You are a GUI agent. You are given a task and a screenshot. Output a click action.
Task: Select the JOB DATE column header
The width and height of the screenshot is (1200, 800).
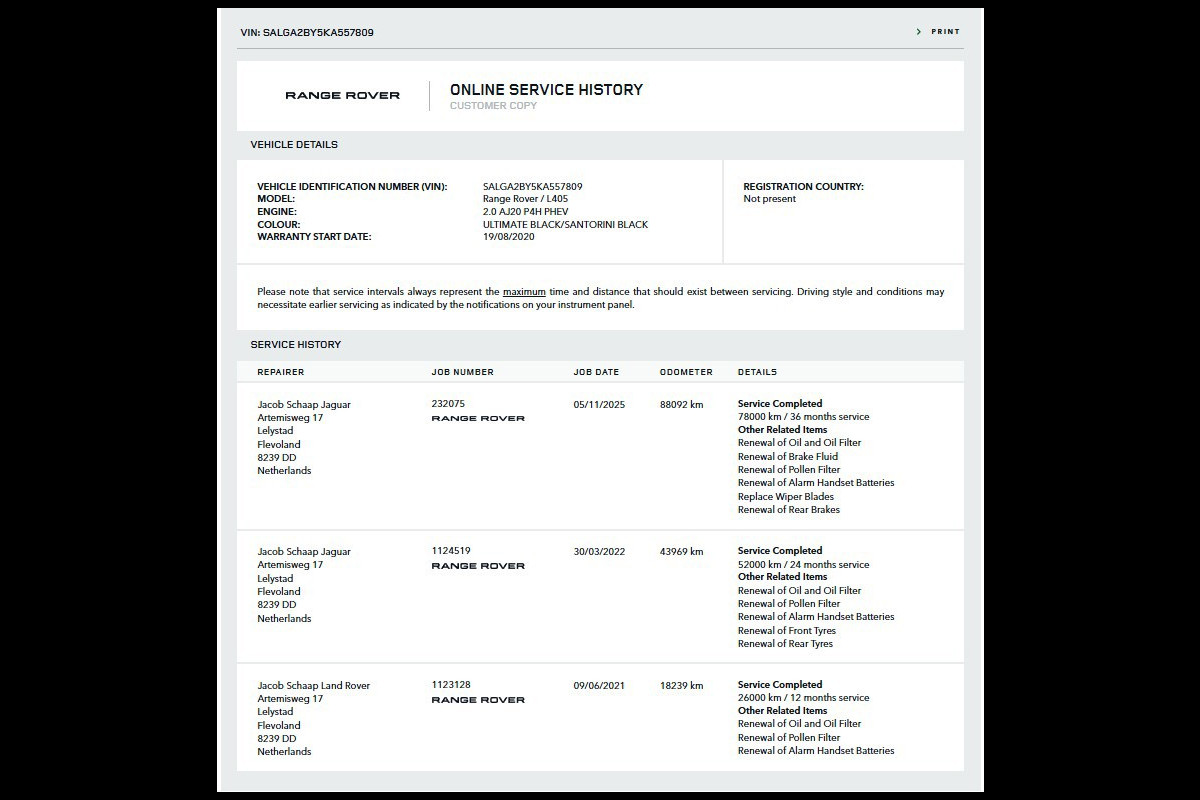click(x=596, y=372)
